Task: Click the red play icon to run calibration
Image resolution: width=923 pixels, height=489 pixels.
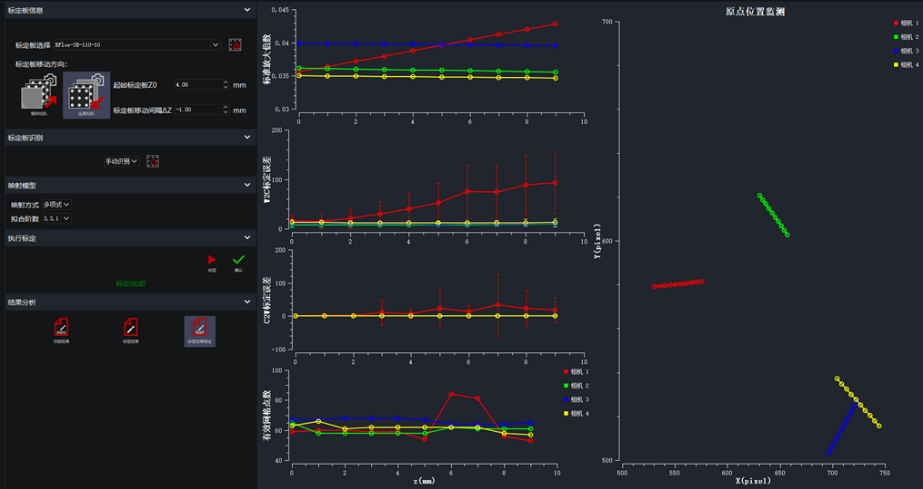Action: [x=212, y=259]
